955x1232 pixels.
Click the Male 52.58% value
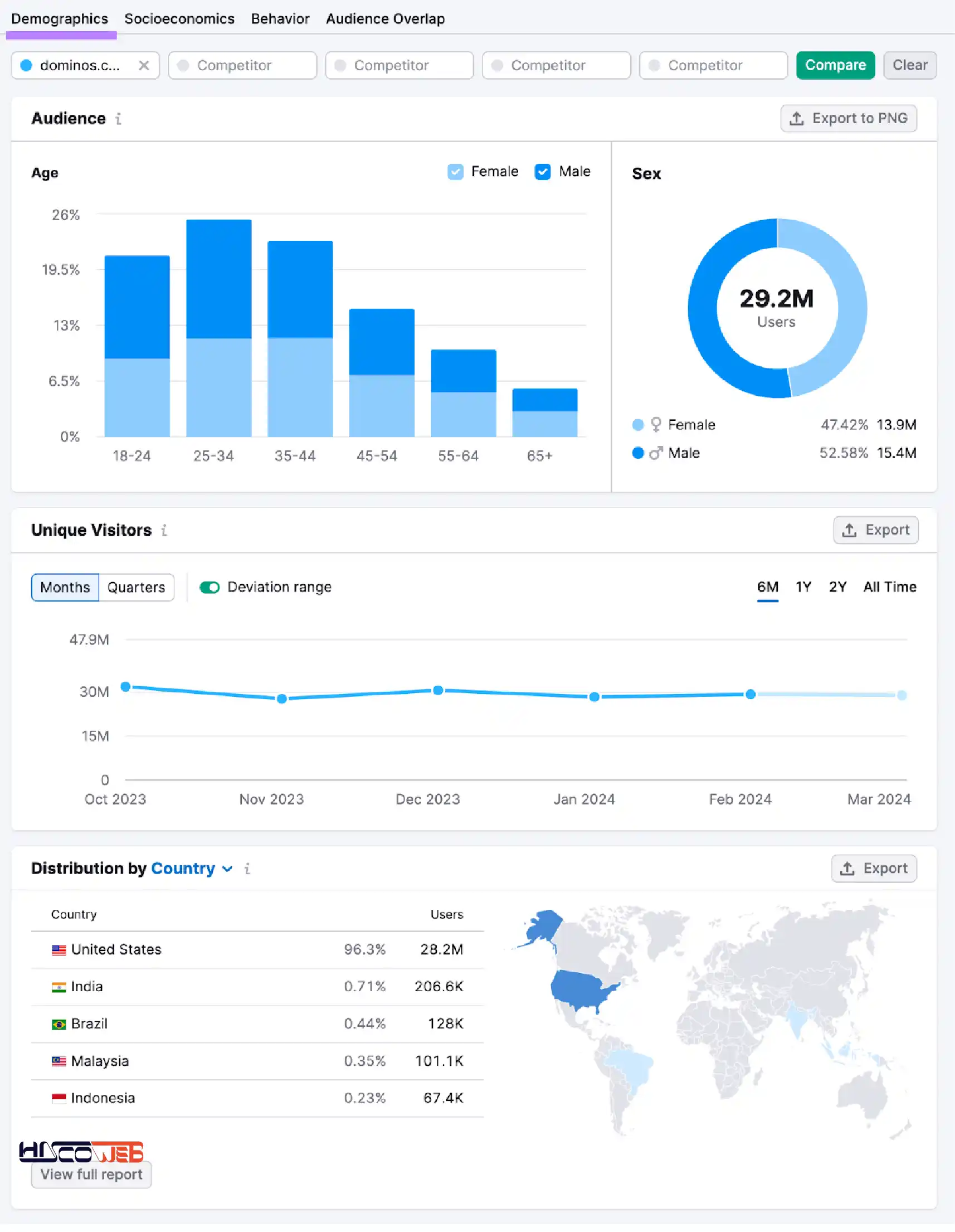[x=844, y=453]
